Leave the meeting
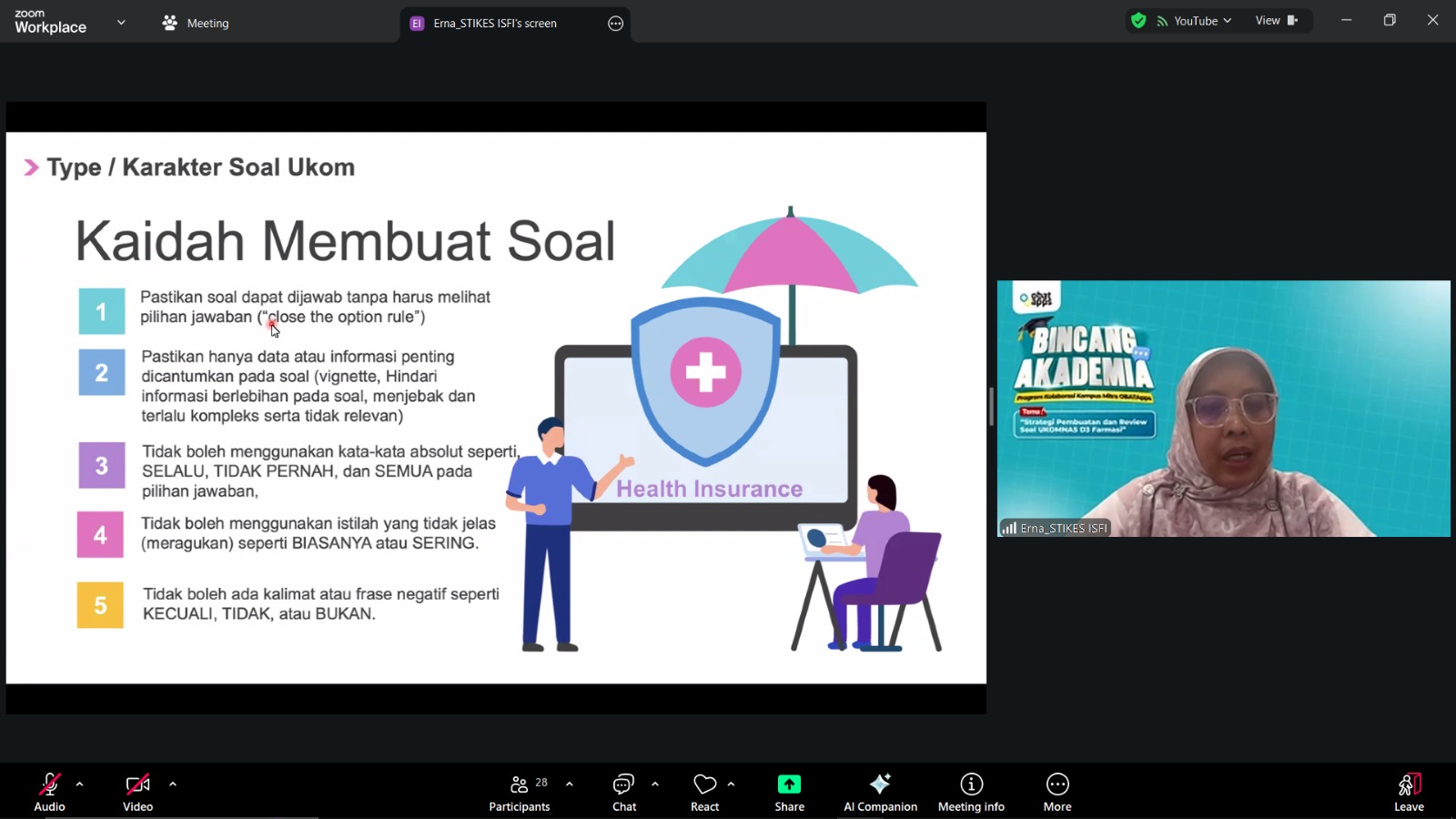Screen dimensions: 1456x819 pyautogui.click(x=1409, y=792)
